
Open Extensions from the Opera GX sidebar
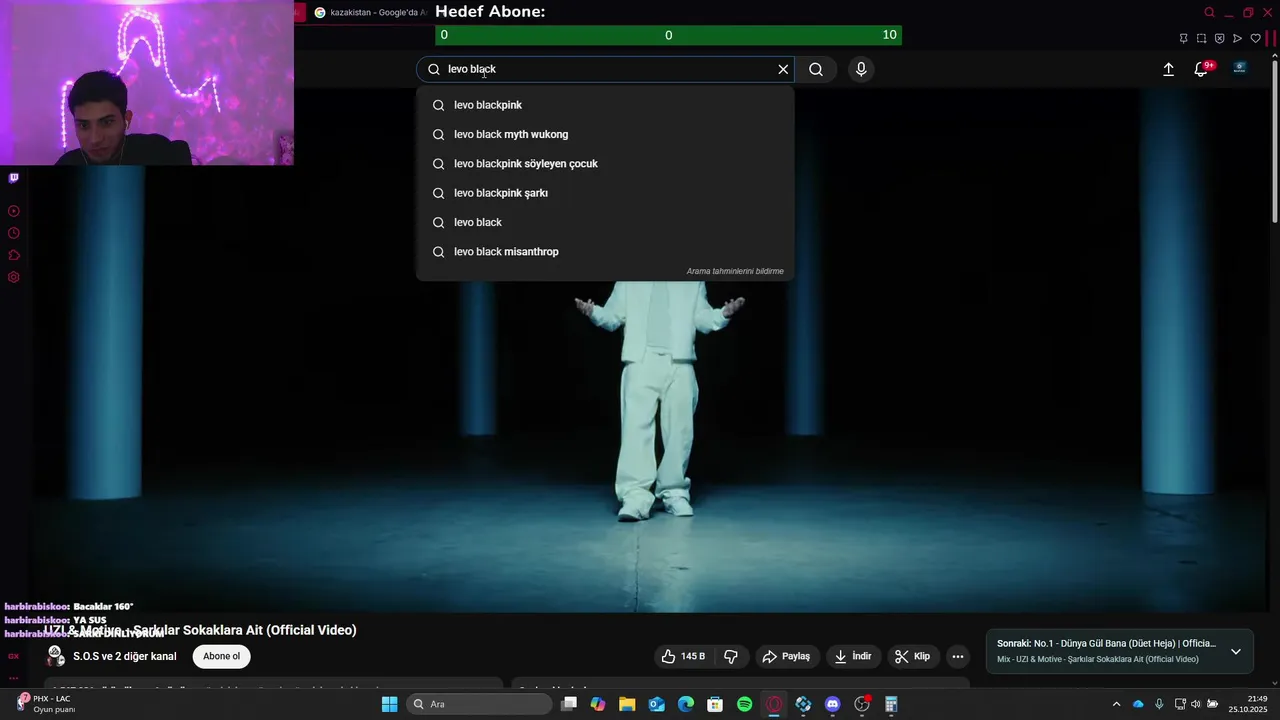click(14, 255)
